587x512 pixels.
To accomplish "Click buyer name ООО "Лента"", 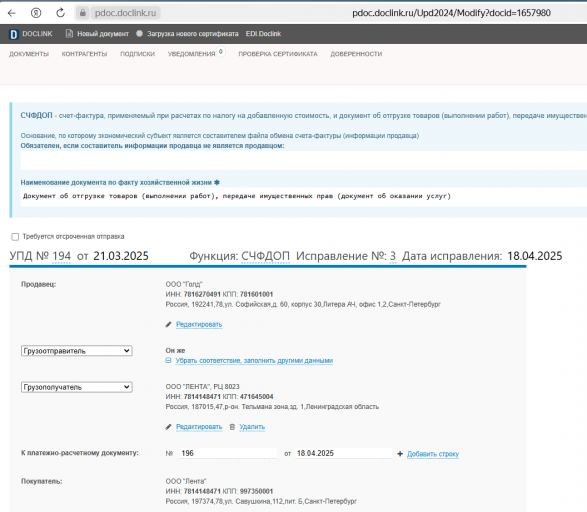I will tap(186, 481).
